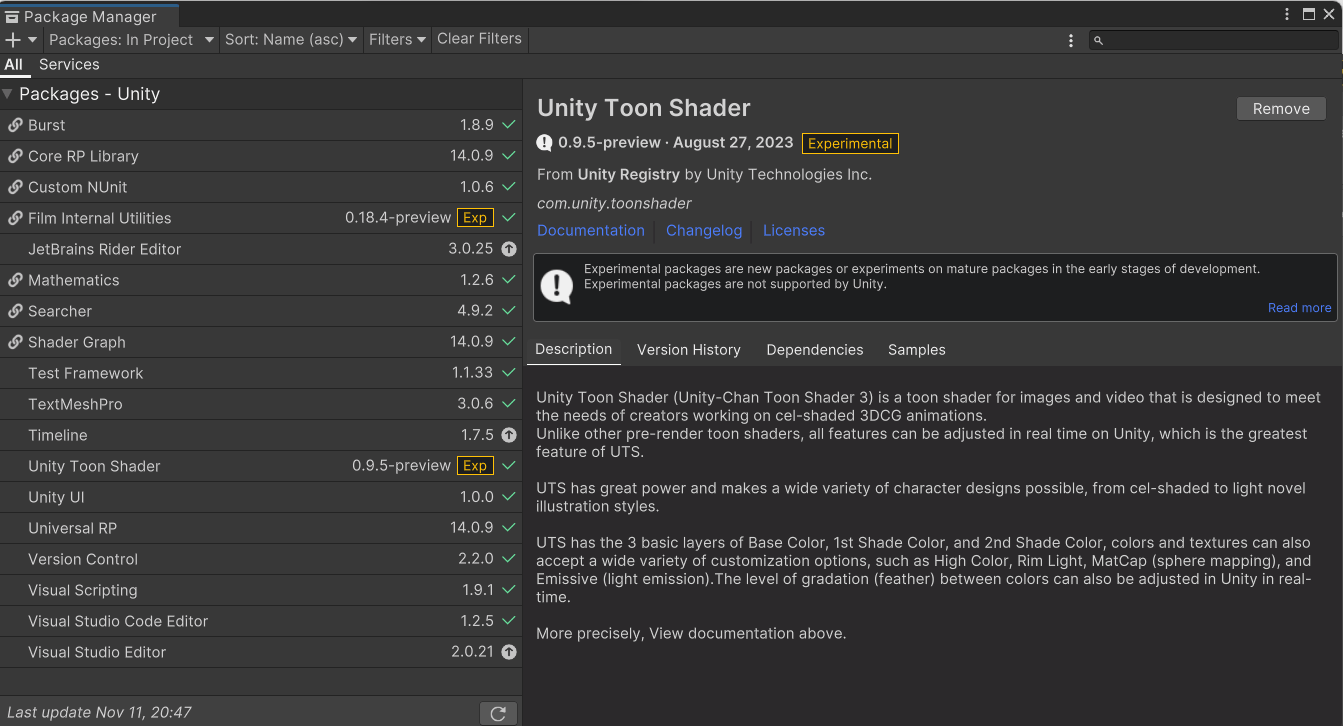
Task: Open the add-package dropdown arrow beside plus
Action: coord(32,40)
